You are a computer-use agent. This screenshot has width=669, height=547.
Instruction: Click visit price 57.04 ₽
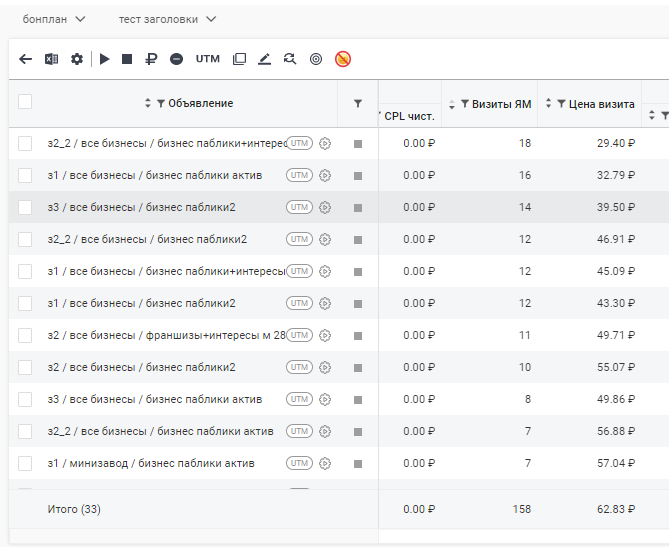[x=616, y=463]
